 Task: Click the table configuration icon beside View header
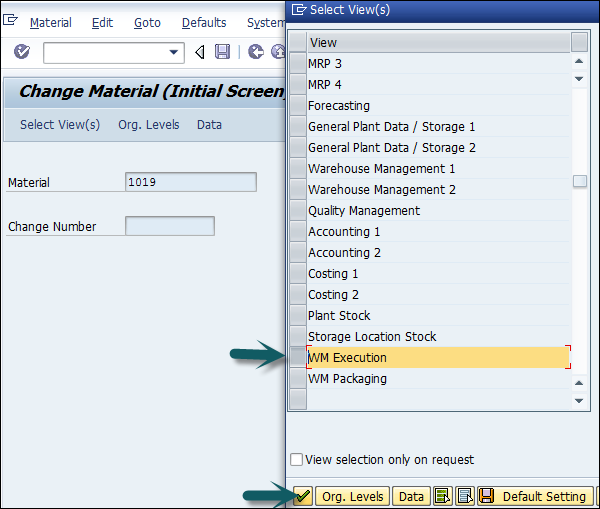(579, 42)
